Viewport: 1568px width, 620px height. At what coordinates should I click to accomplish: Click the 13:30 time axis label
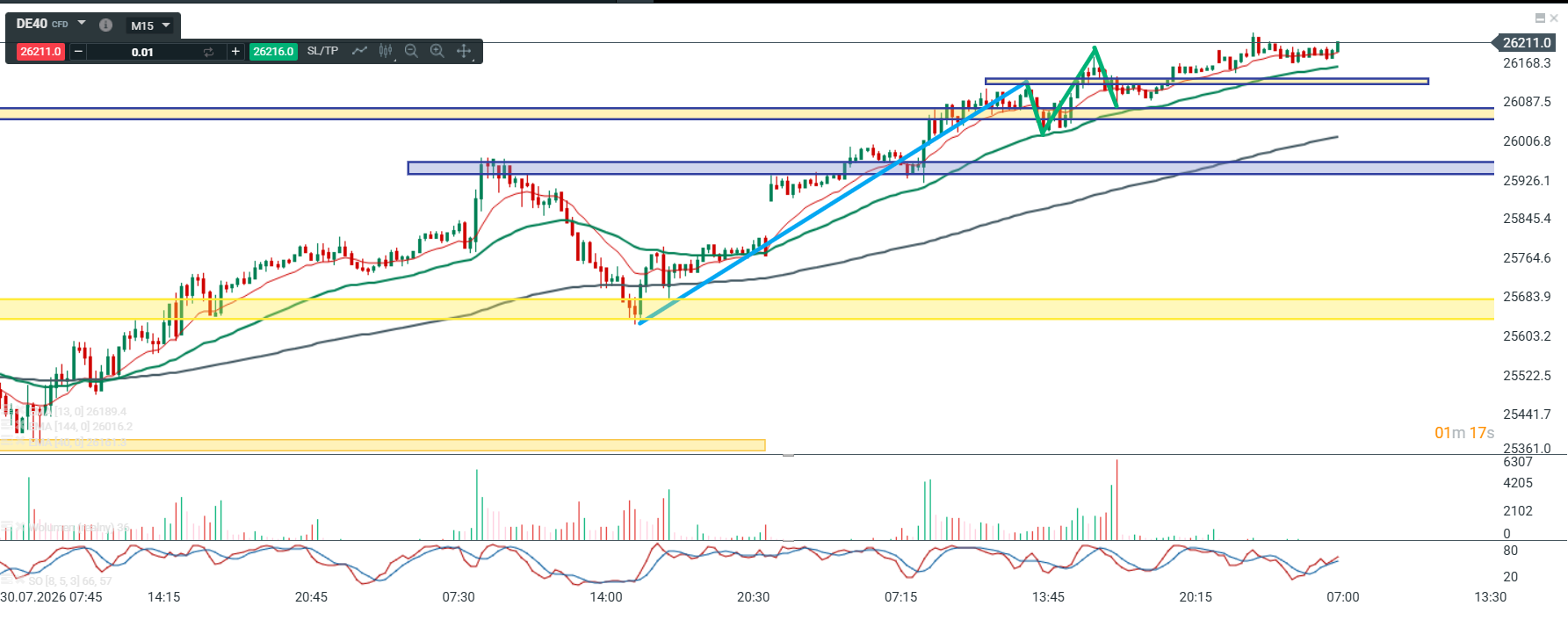[x=1490, y=597]
